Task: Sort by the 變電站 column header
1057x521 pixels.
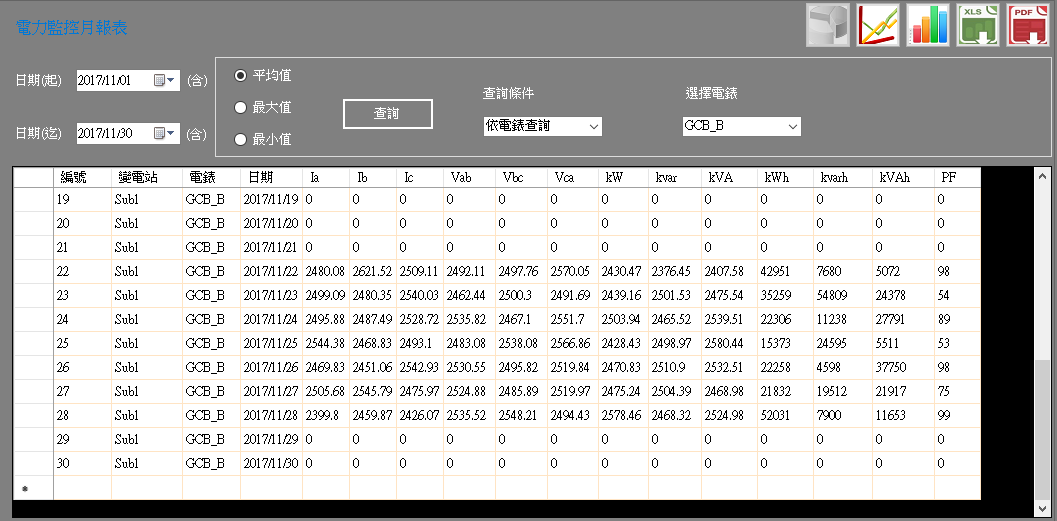Action: pyautogui.click(x=147, y=177)
